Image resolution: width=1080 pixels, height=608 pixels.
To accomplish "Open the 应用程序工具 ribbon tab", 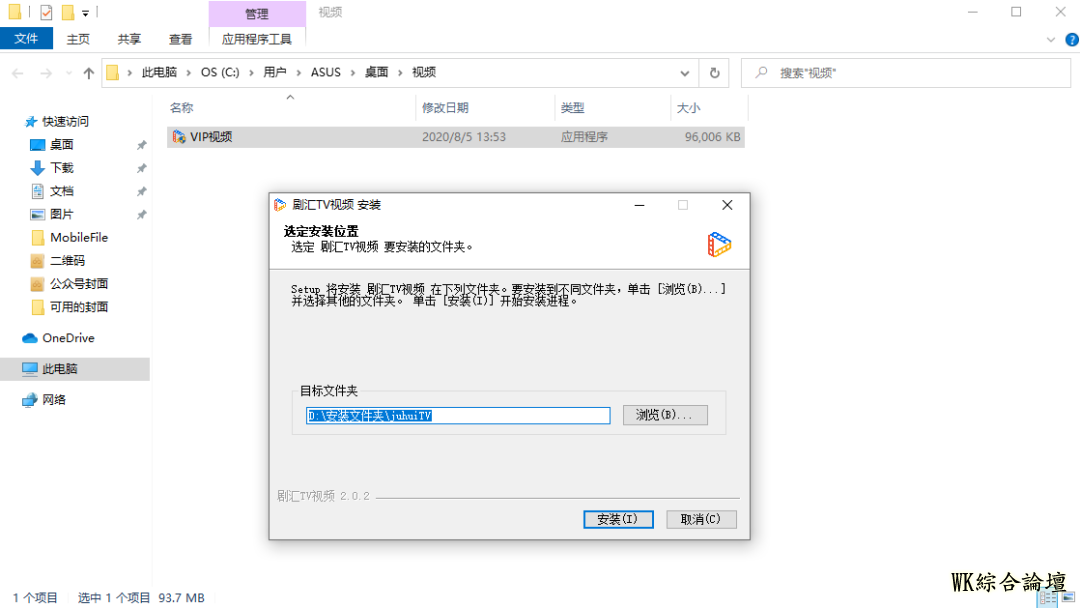I will pyautogui.click(x=256, y=39).
